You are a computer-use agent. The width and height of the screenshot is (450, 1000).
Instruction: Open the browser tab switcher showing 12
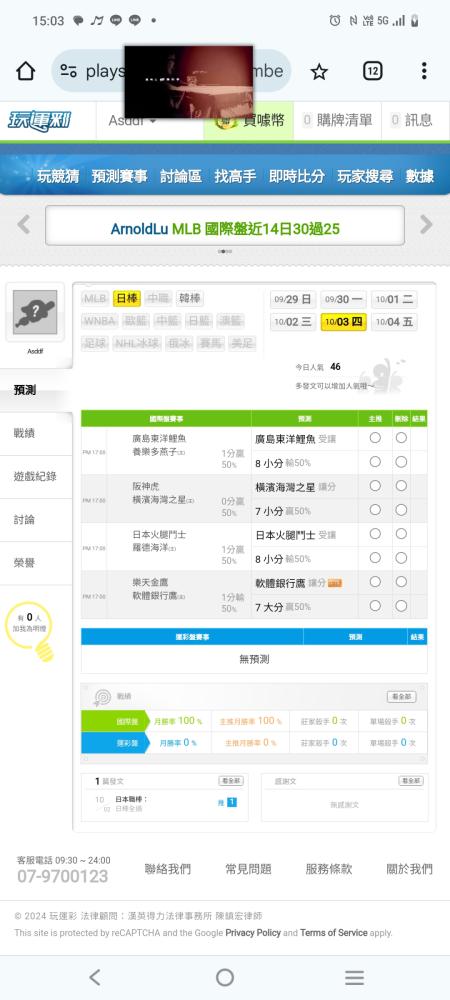(x=372, y=71)
